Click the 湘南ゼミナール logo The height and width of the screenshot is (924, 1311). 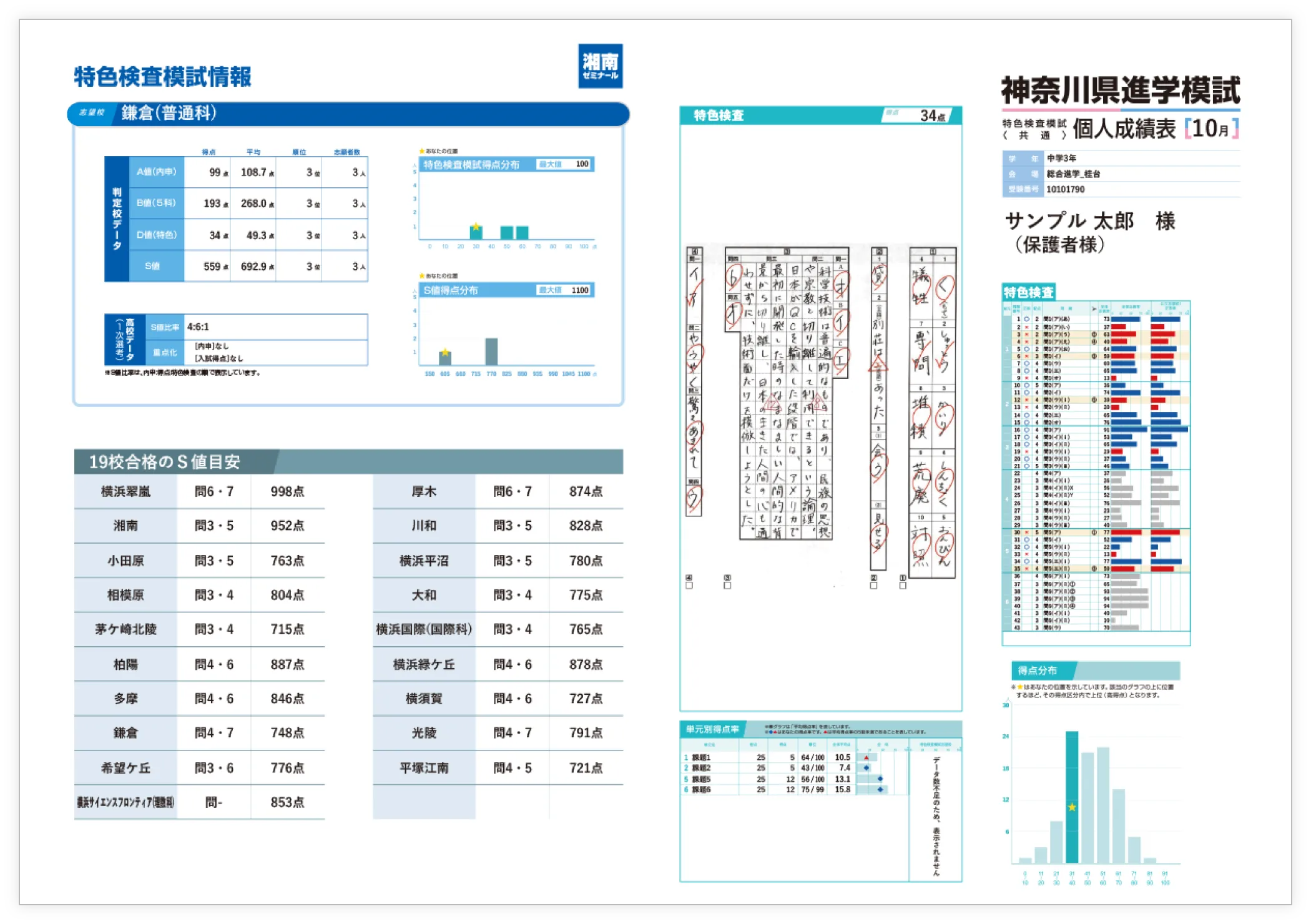[600, 66]
